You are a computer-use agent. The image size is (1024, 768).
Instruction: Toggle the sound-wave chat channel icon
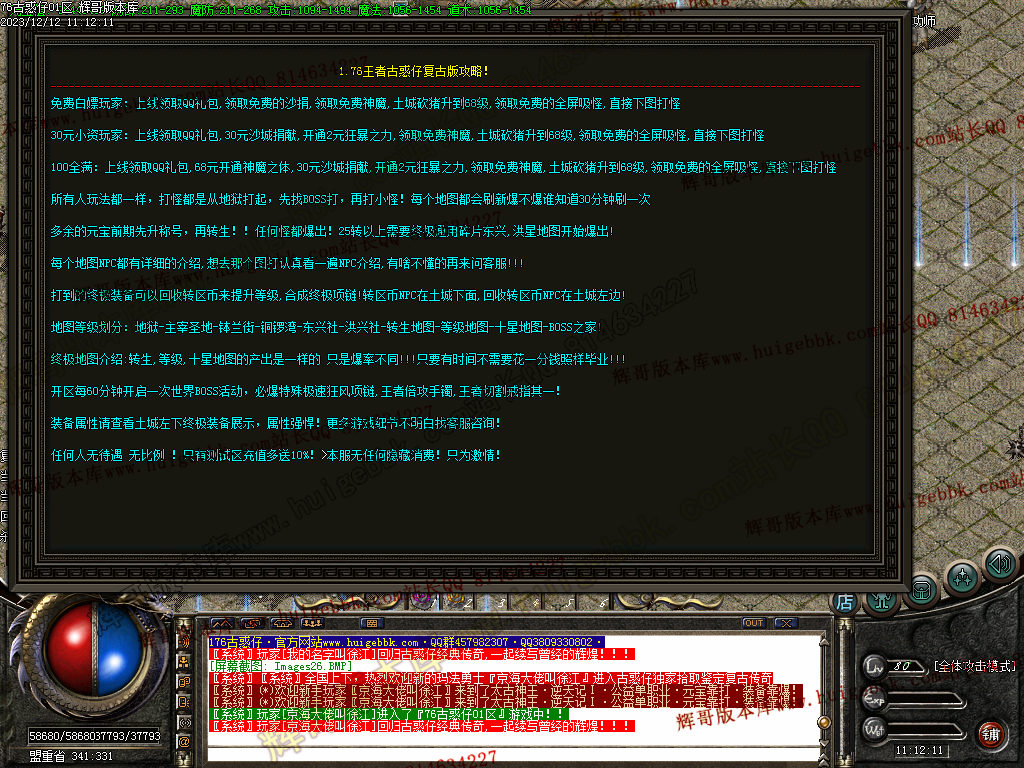click(184, 642)
